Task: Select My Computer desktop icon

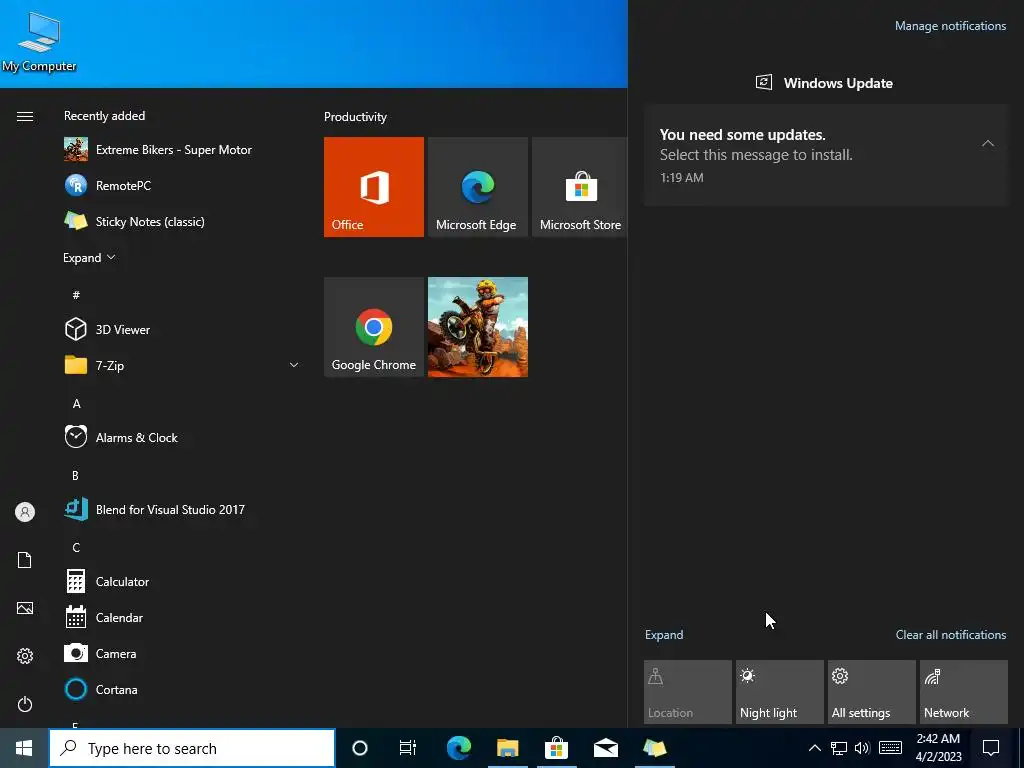Action: coord(39,41)
